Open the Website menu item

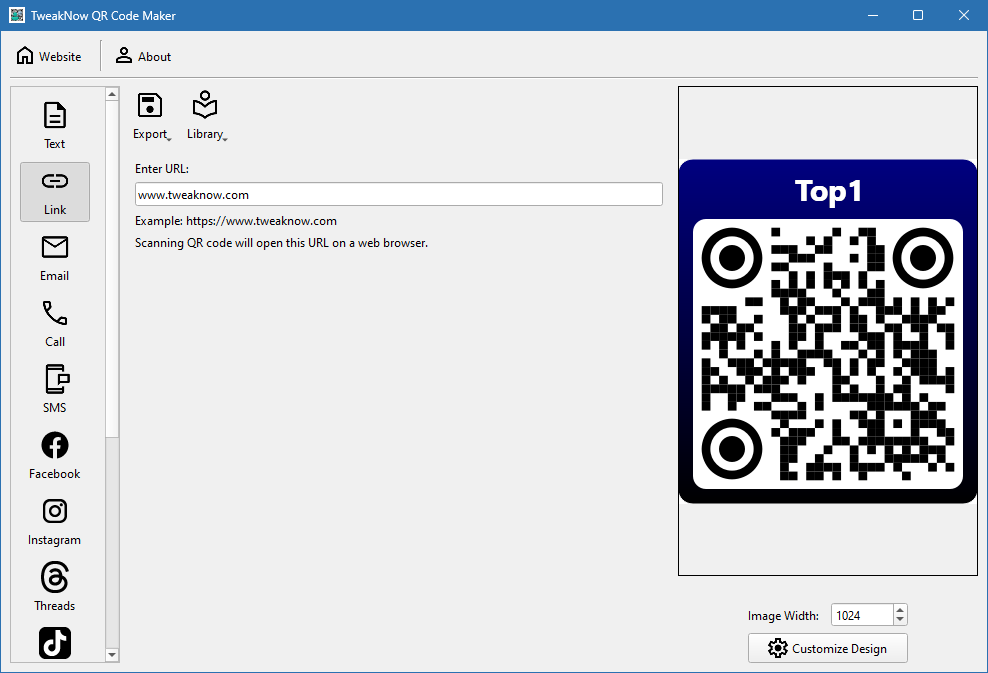49,56
